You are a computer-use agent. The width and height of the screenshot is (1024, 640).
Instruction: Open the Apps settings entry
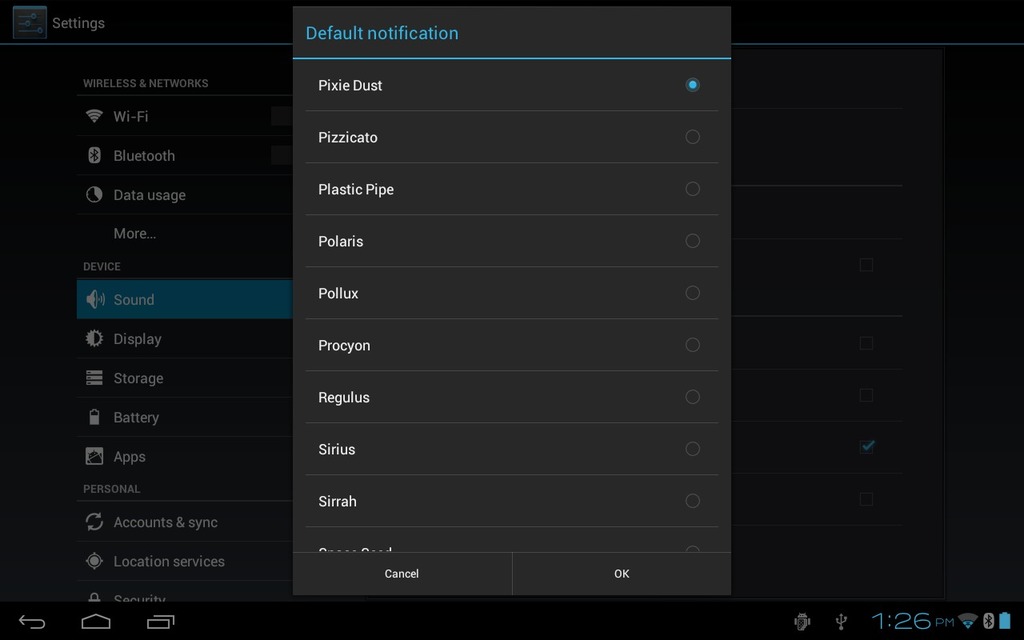click(184, 456)
